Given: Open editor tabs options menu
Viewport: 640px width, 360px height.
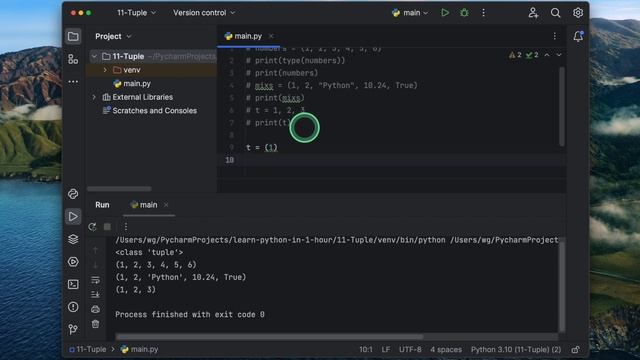Looking at the screenshot, I should coord(555,36).
